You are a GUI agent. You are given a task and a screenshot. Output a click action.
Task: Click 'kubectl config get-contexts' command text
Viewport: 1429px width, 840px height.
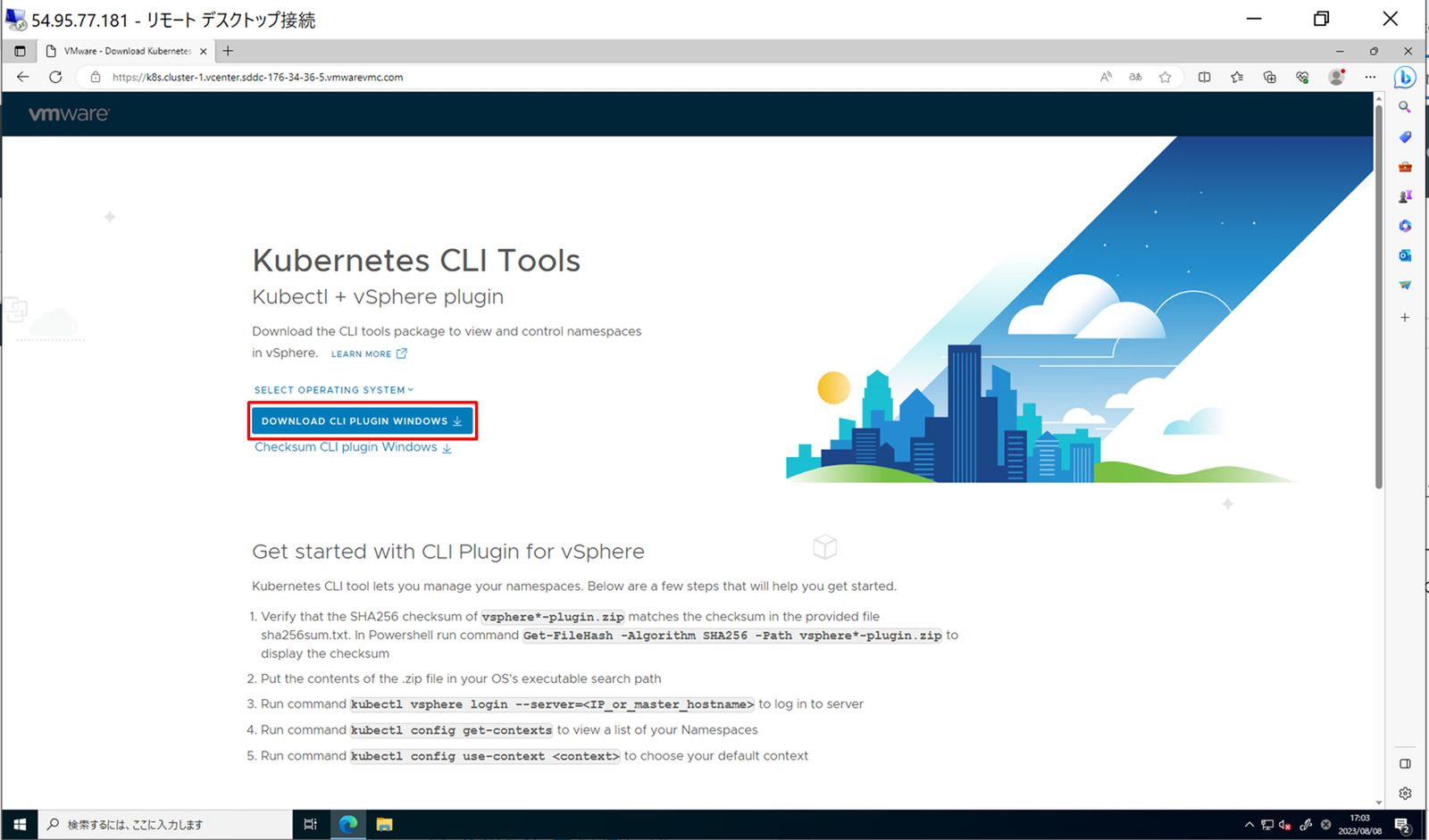(x=451, y=730)
